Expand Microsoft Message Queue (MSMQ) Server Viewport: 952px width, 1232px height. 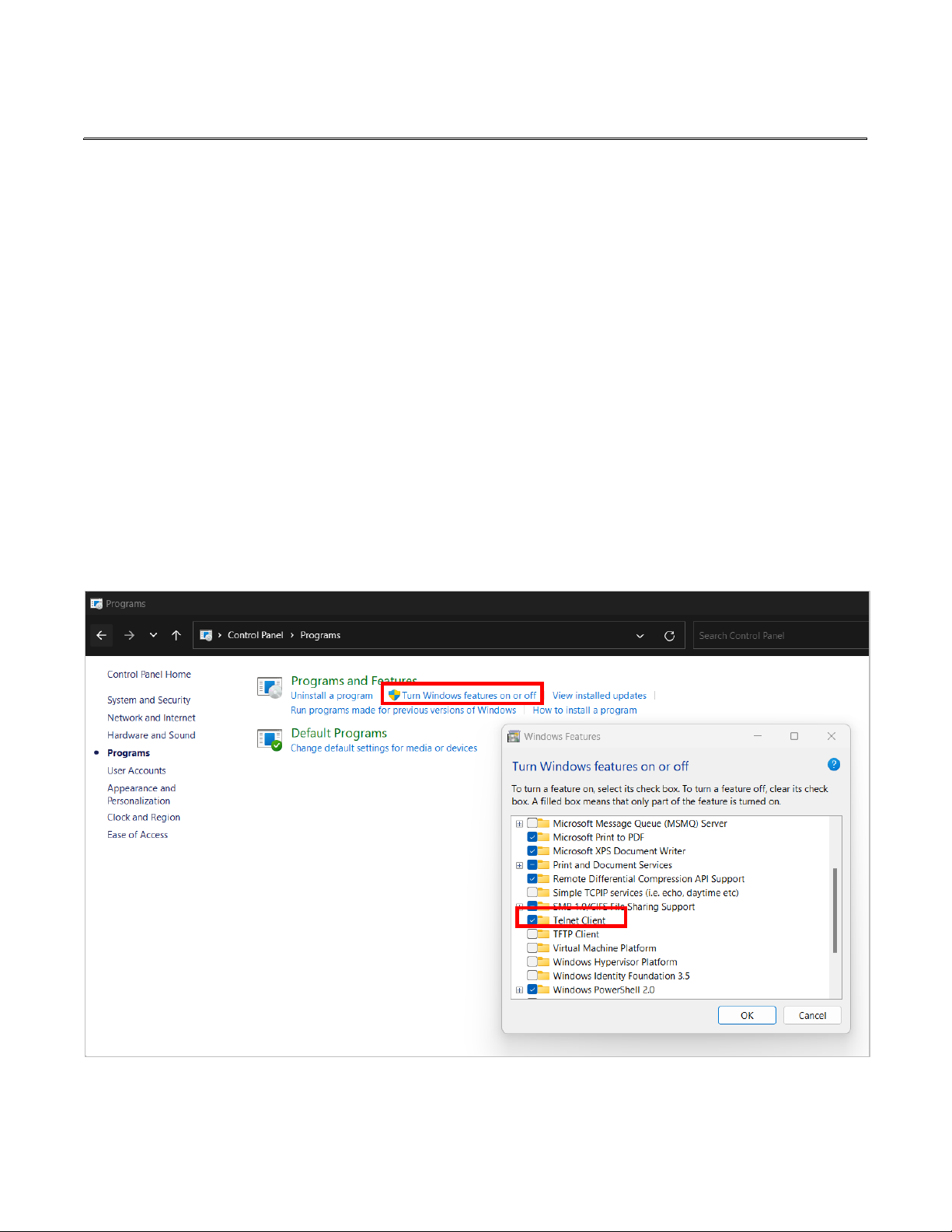[x=519, y=824]
